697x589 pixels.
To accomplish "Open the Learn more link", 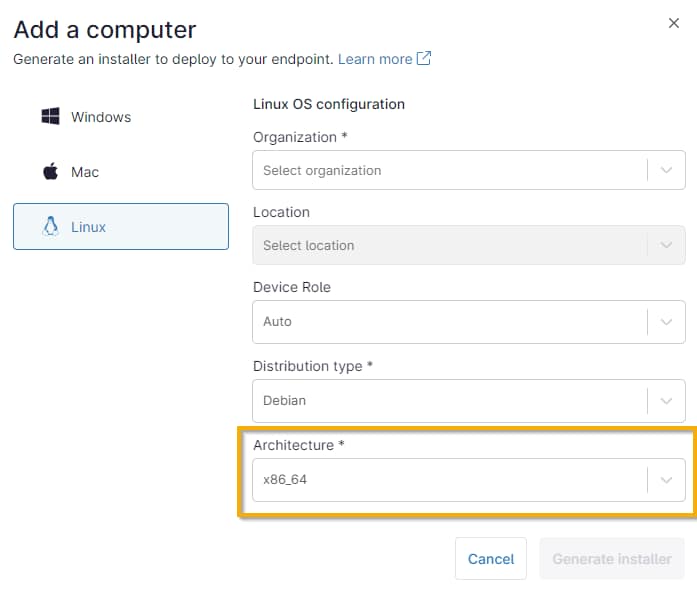I will [x=375, y=59].
